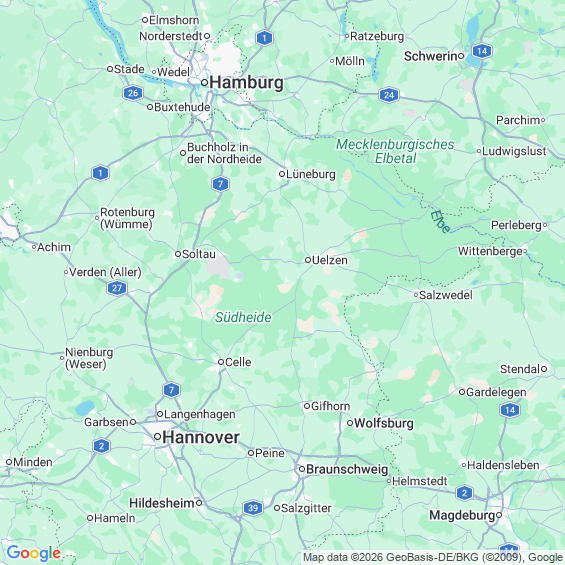Click the route 7 shield below Buchholz
The width and height of the screenshot is (565, 565).
coord(220,184)
